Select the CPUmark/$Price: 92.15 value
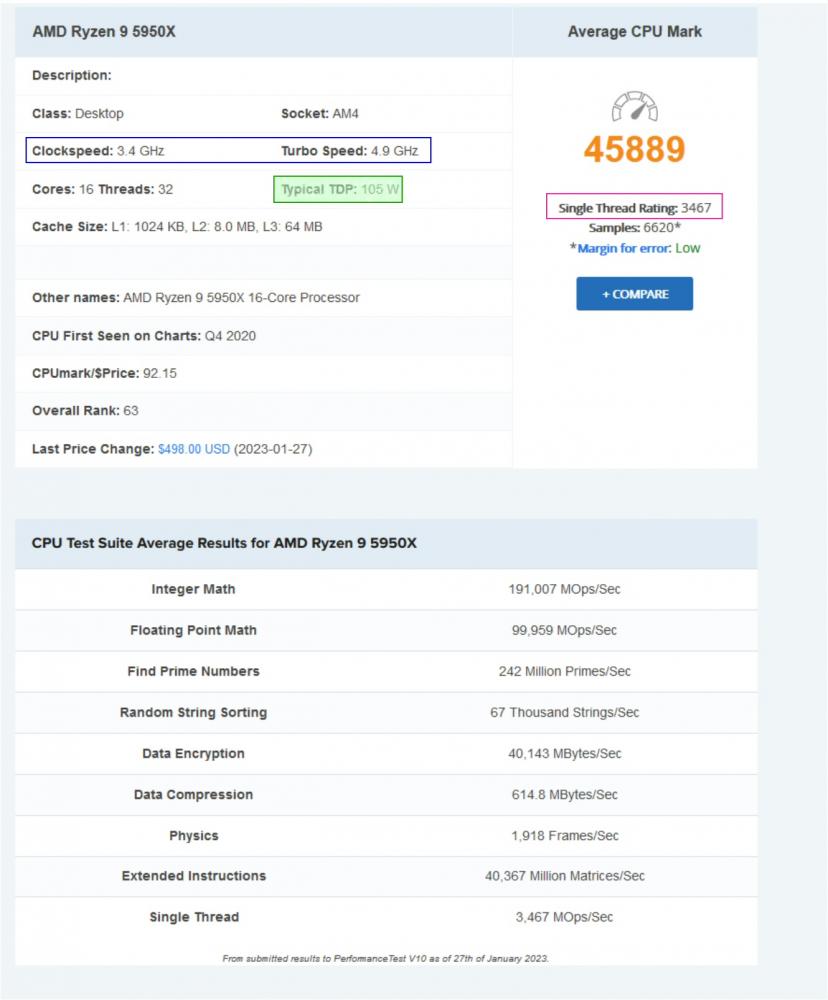This screenshot has height=1000, width=828. 105,373
